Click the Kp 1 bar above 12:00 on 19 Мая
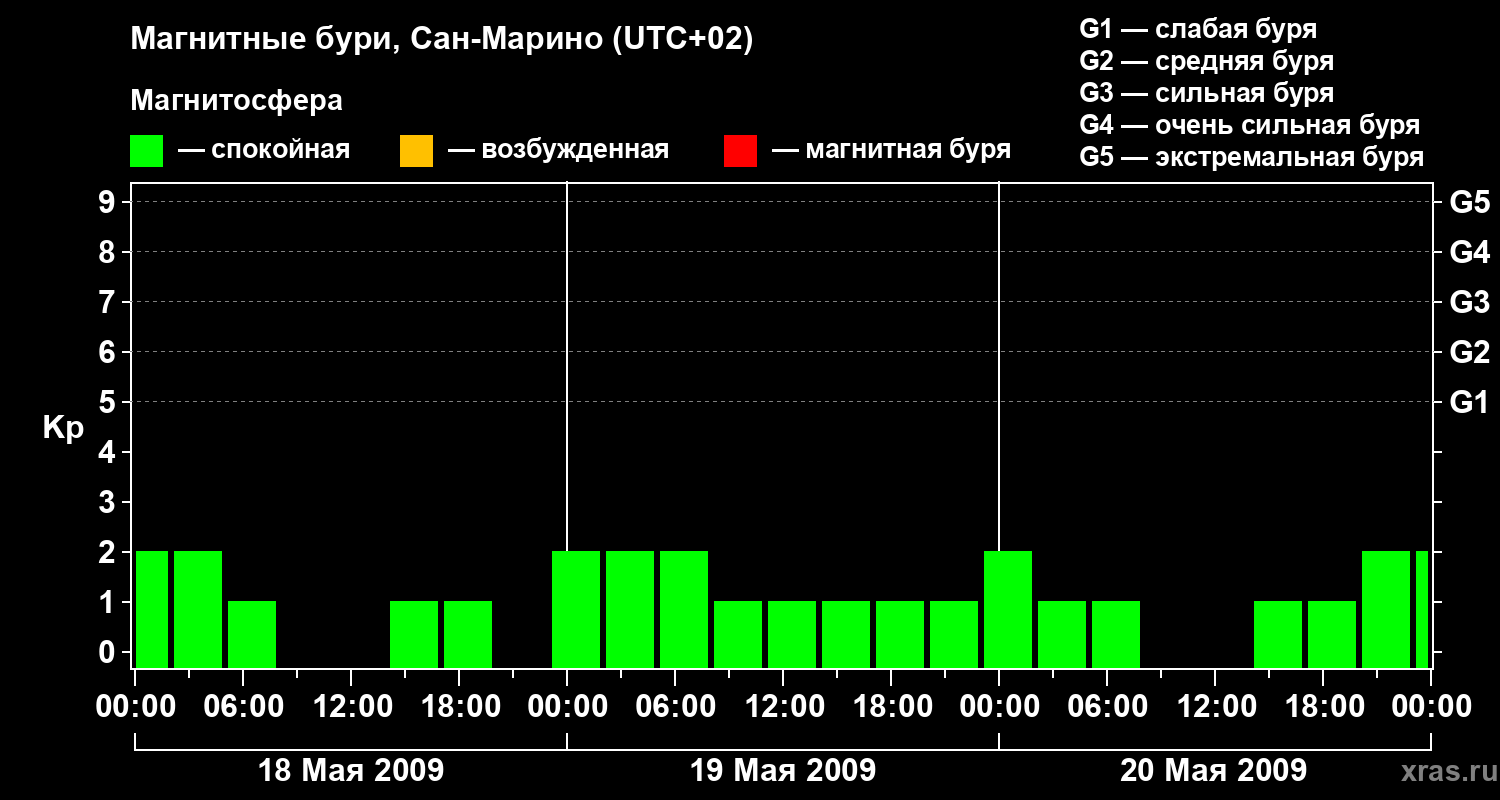Screen dimensions: 1500x800 (x=792, y=634)
